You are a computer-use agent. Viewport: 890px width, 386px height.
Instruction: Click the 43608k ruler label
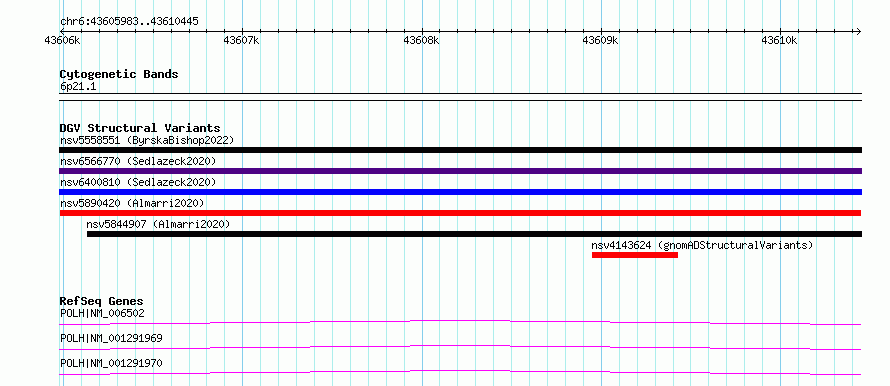[x=421, y=40]
